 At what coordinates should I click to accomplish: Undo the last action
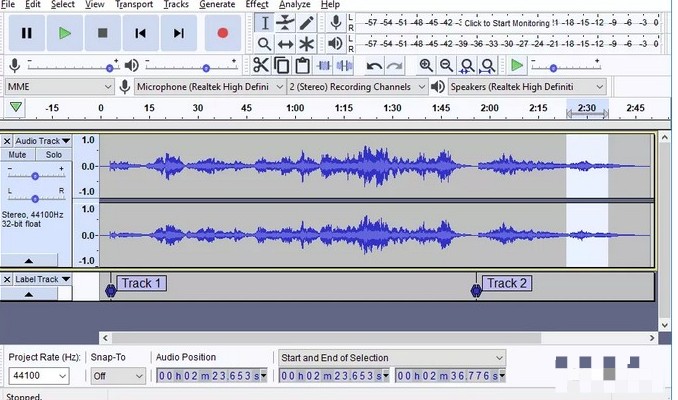pyautogui.click(x=374, y=66)
